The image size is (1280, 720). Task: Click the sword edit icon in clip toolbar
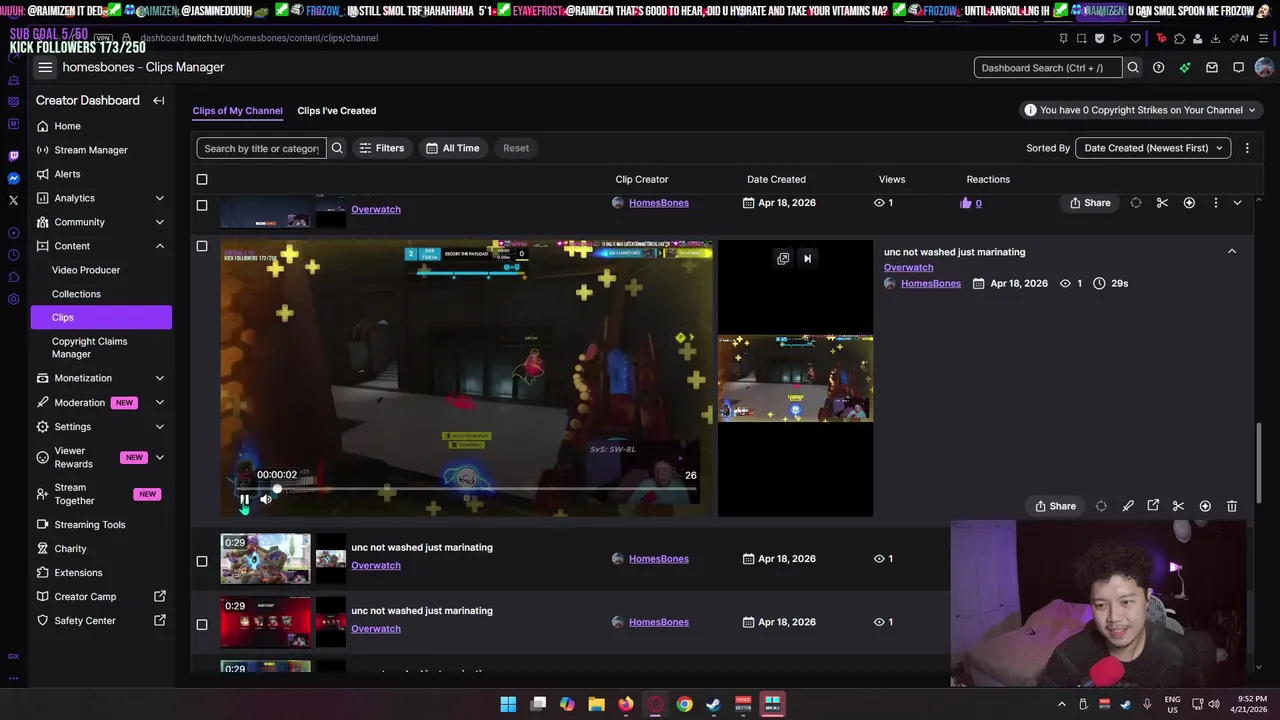point(1128,506)
